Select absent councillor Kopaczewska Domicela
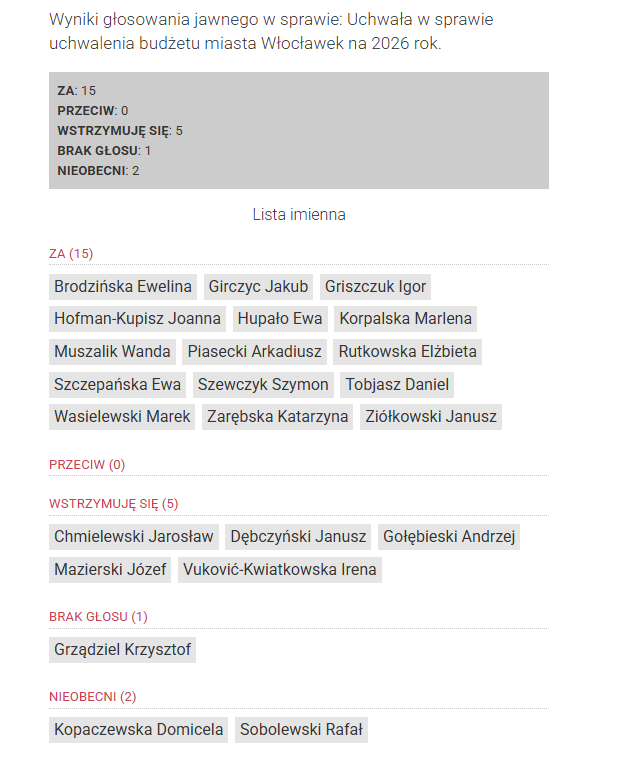 (139, 730)
